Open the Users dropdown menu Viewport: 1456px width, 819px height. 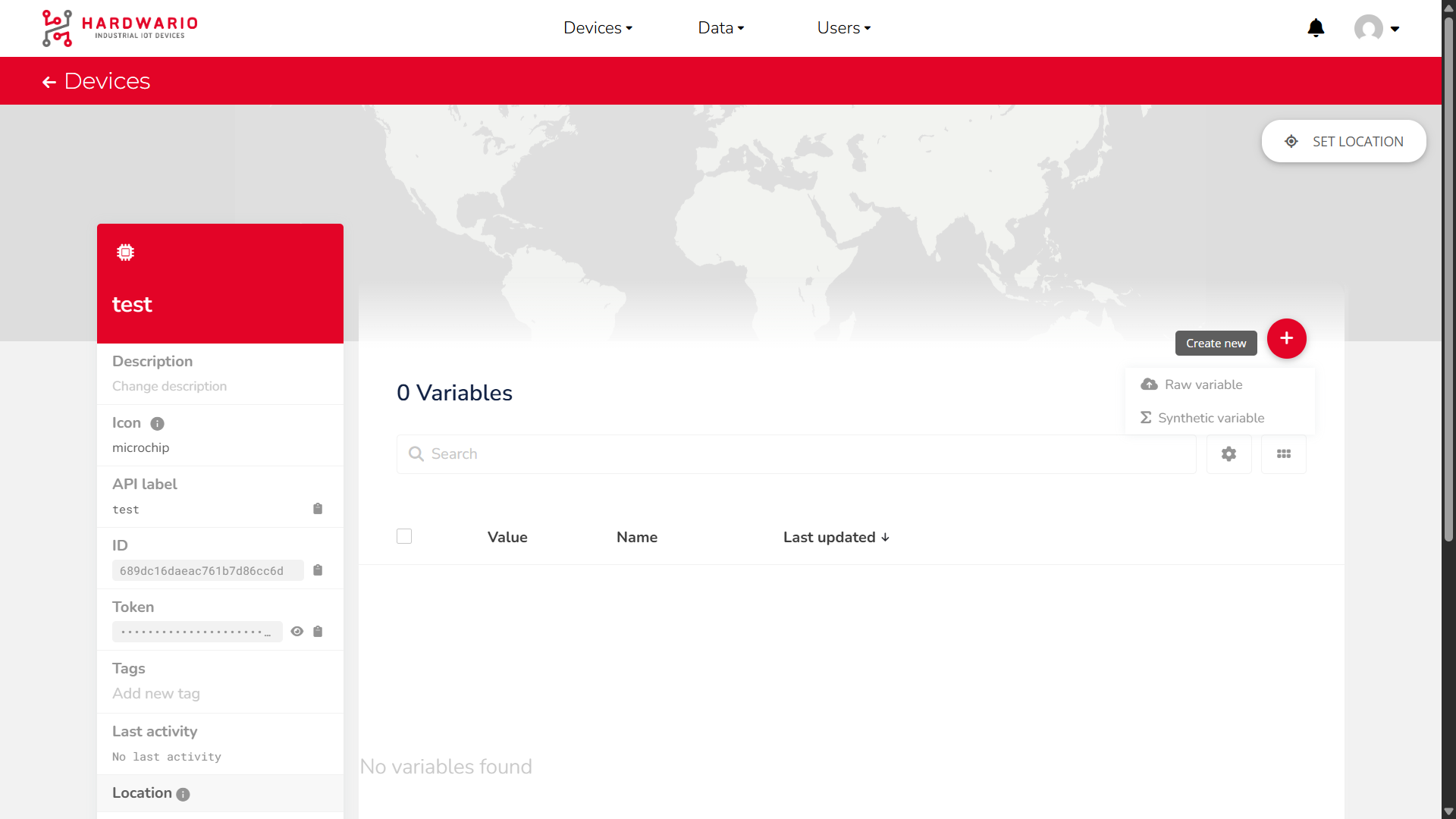coord(843,28)
